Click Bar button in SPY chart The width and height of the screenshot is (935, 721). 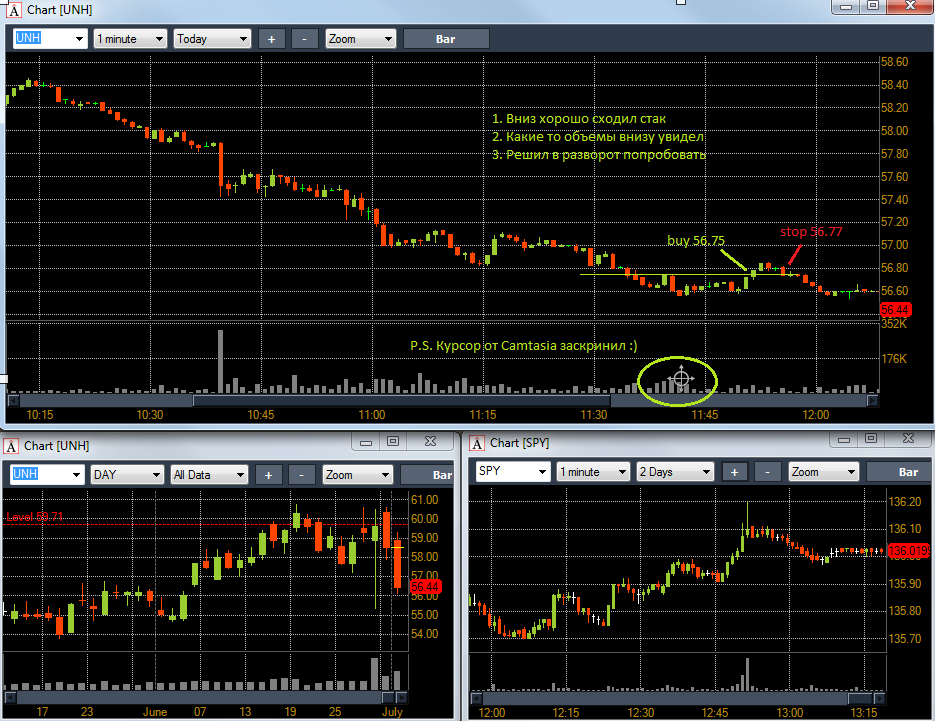pos(899,472)
